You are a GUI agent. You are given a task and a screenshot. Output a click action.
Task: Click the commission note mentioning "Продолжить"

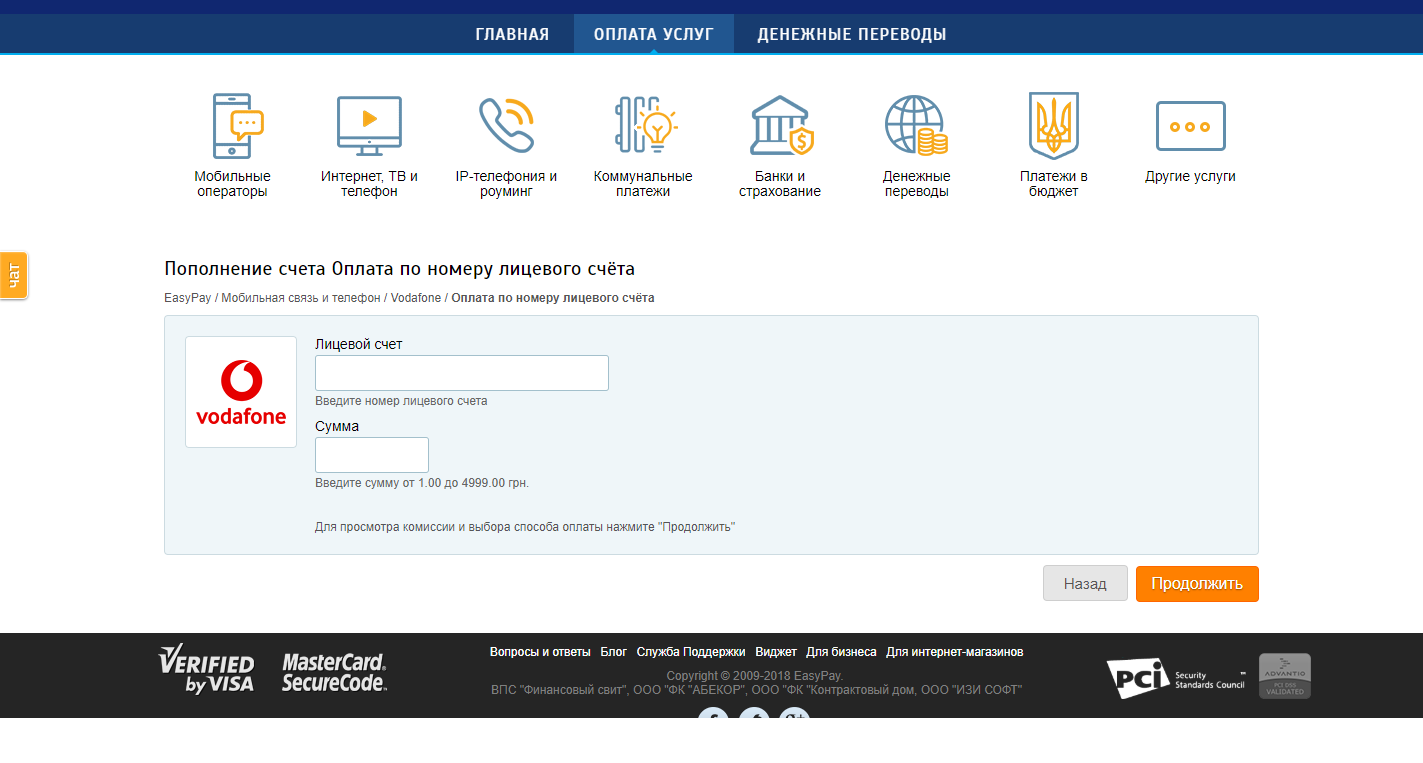[525, 527]
